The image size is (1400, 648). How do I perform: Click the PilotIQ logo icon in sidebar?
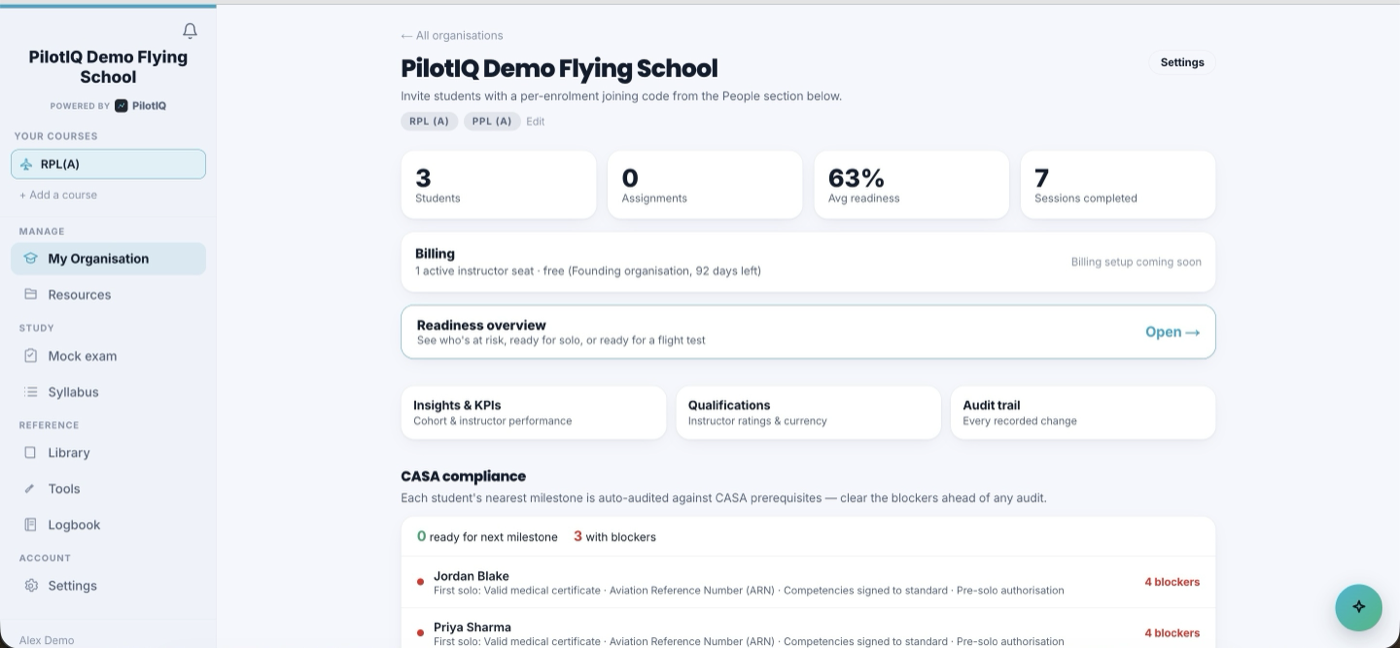(x=121, y=106)
